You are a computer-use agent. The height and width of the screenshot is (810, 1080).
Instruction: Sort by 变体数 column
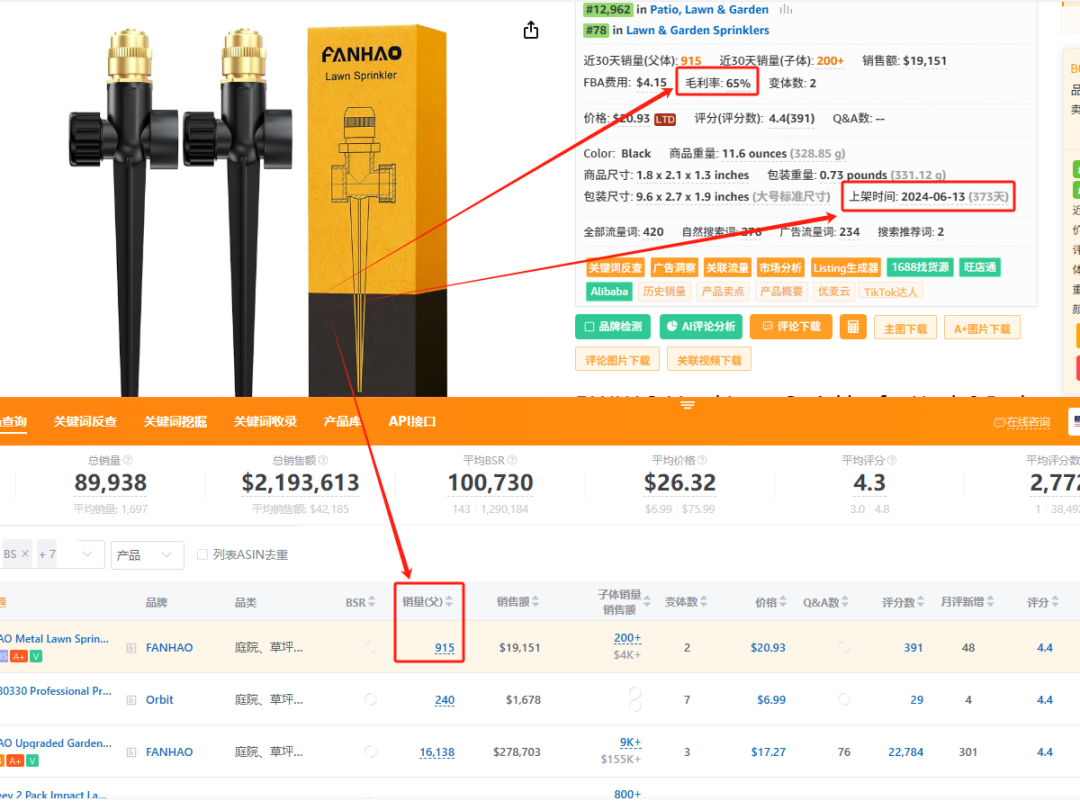(x=703, y=602)
